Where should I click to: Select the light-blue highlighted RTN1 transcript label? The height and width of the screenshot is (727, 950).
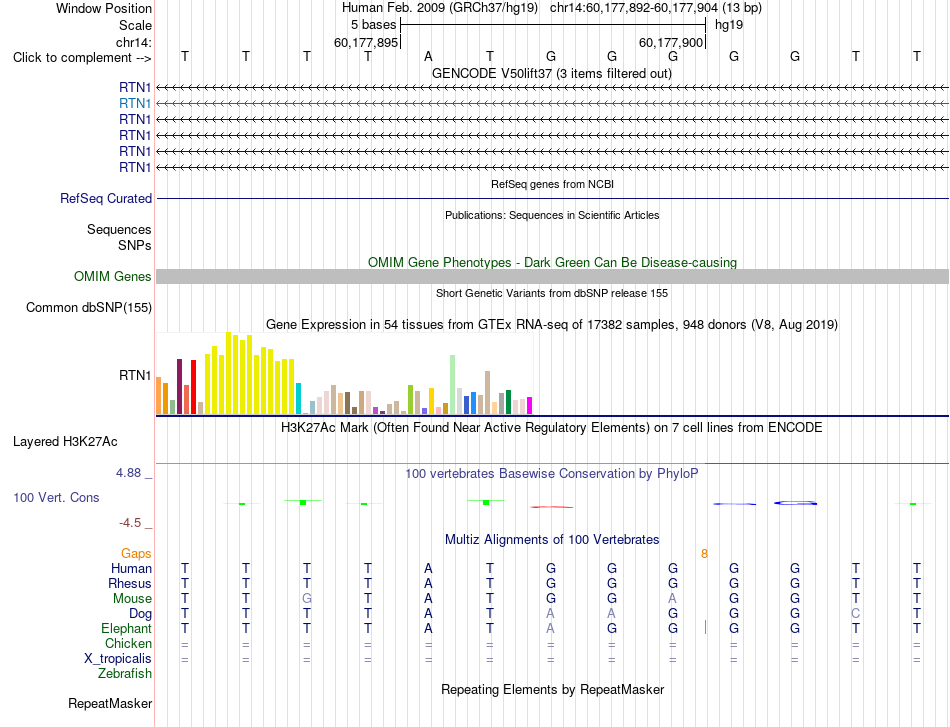click(135, 104)
